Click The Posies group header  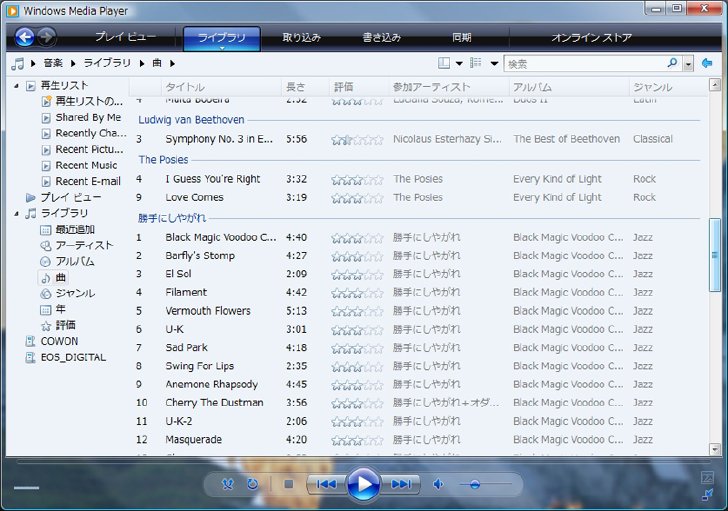163,160
